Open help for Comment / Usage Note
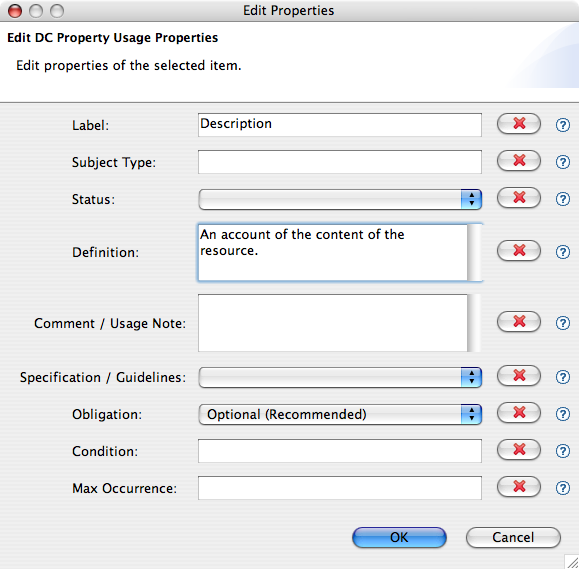 click(563, 323)
